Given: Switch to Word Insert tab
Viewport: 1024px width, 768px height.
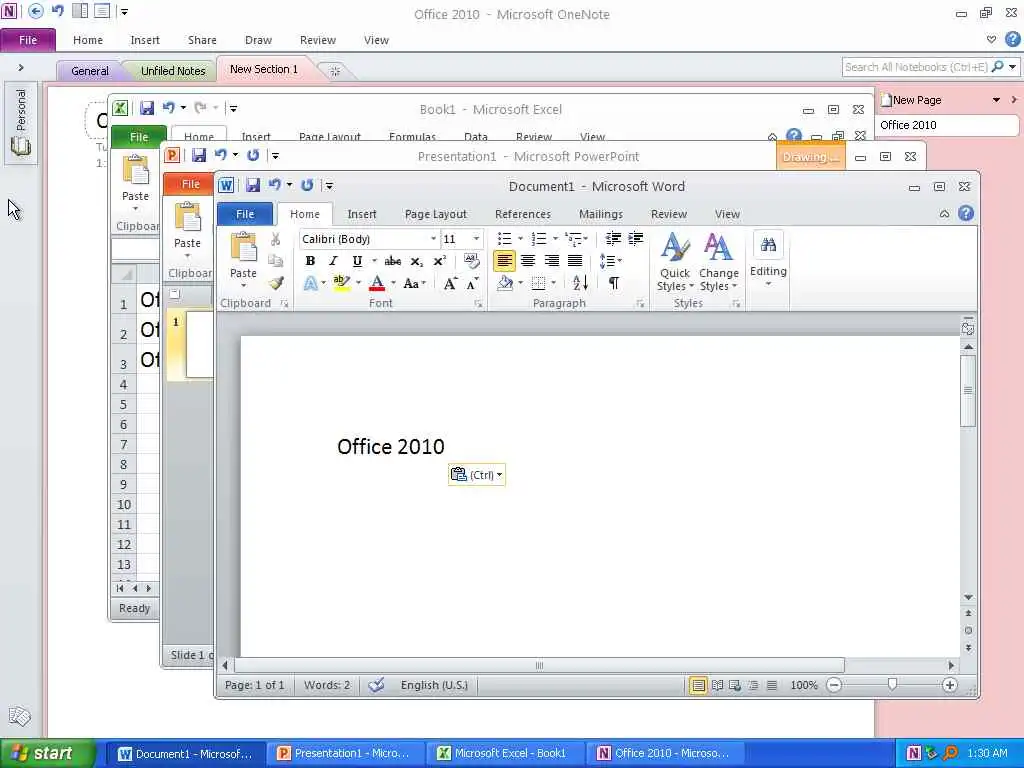Looking at the screenshot, I should (361, 214).
